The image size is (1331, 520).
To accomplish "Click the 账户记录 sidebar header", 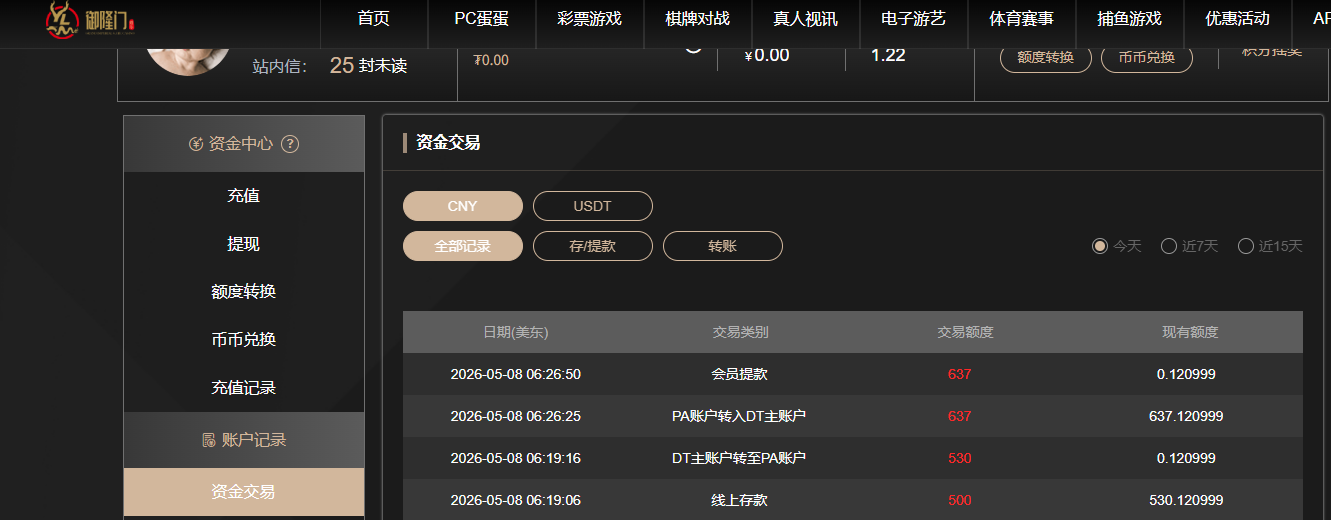I will pos(244,440).
